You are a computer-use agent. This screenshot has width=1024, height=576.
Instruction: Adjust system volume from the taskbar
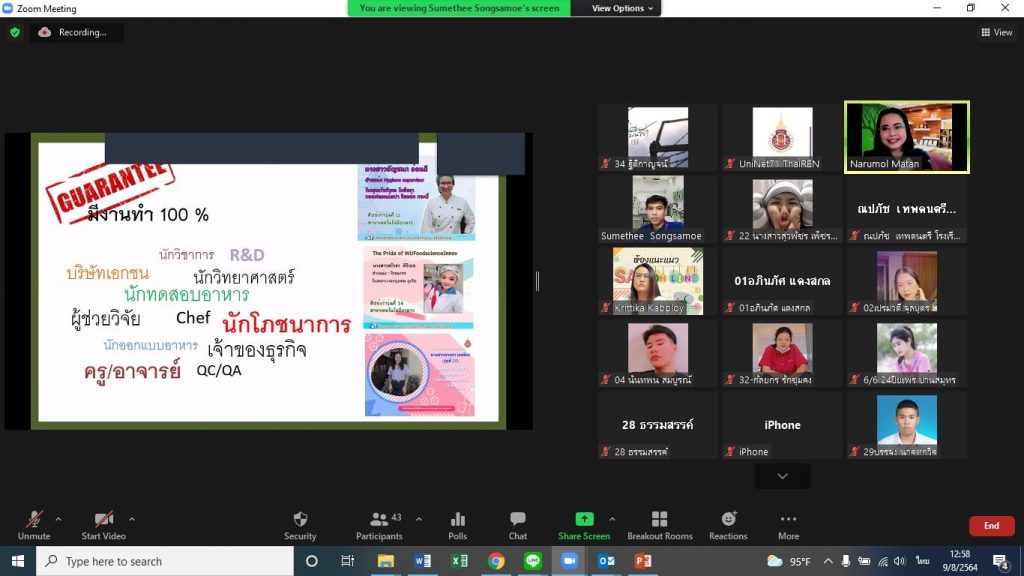(x=899, y=563)
